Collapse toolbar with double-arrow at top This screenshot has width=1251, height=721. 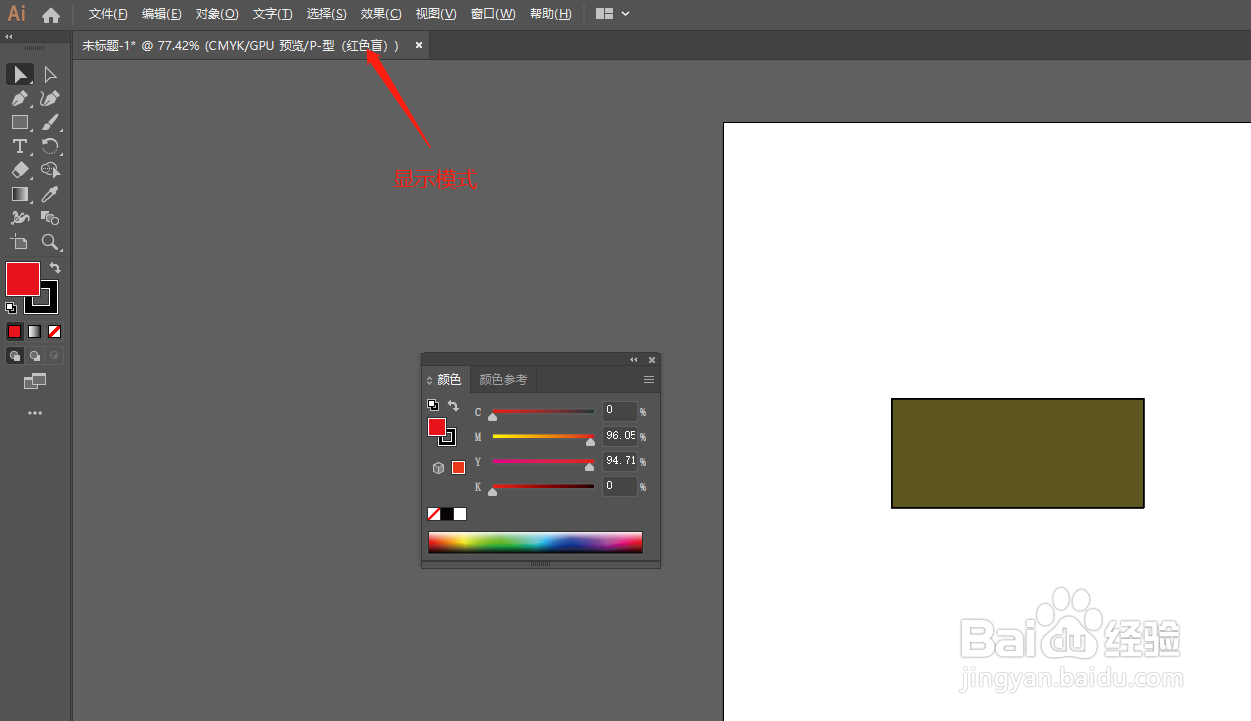(9, 37)
